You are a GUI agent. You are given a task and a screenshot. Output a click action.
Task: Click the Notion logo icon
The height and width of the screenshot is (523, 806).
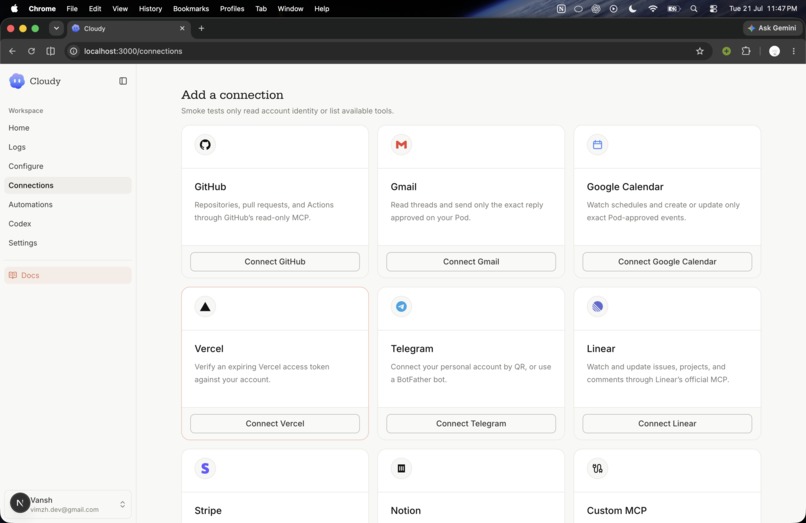pyautogui.click(x=401, y=468)
